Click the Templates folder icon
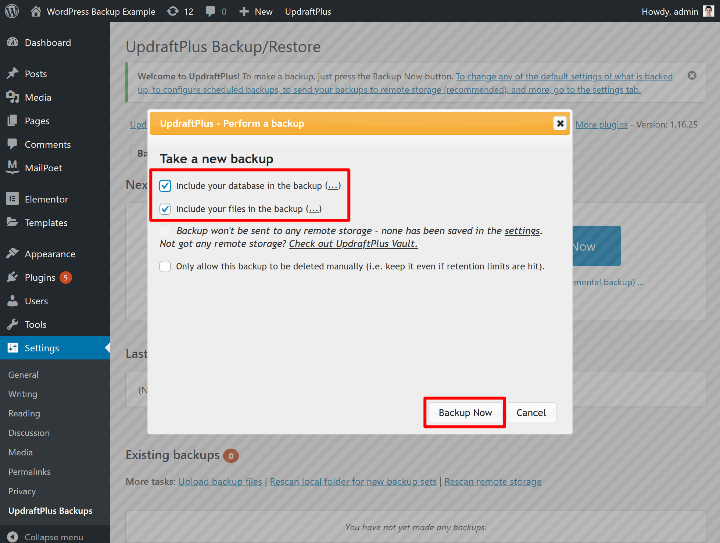This screenshot has width=720, height=543. click(12, 222)
